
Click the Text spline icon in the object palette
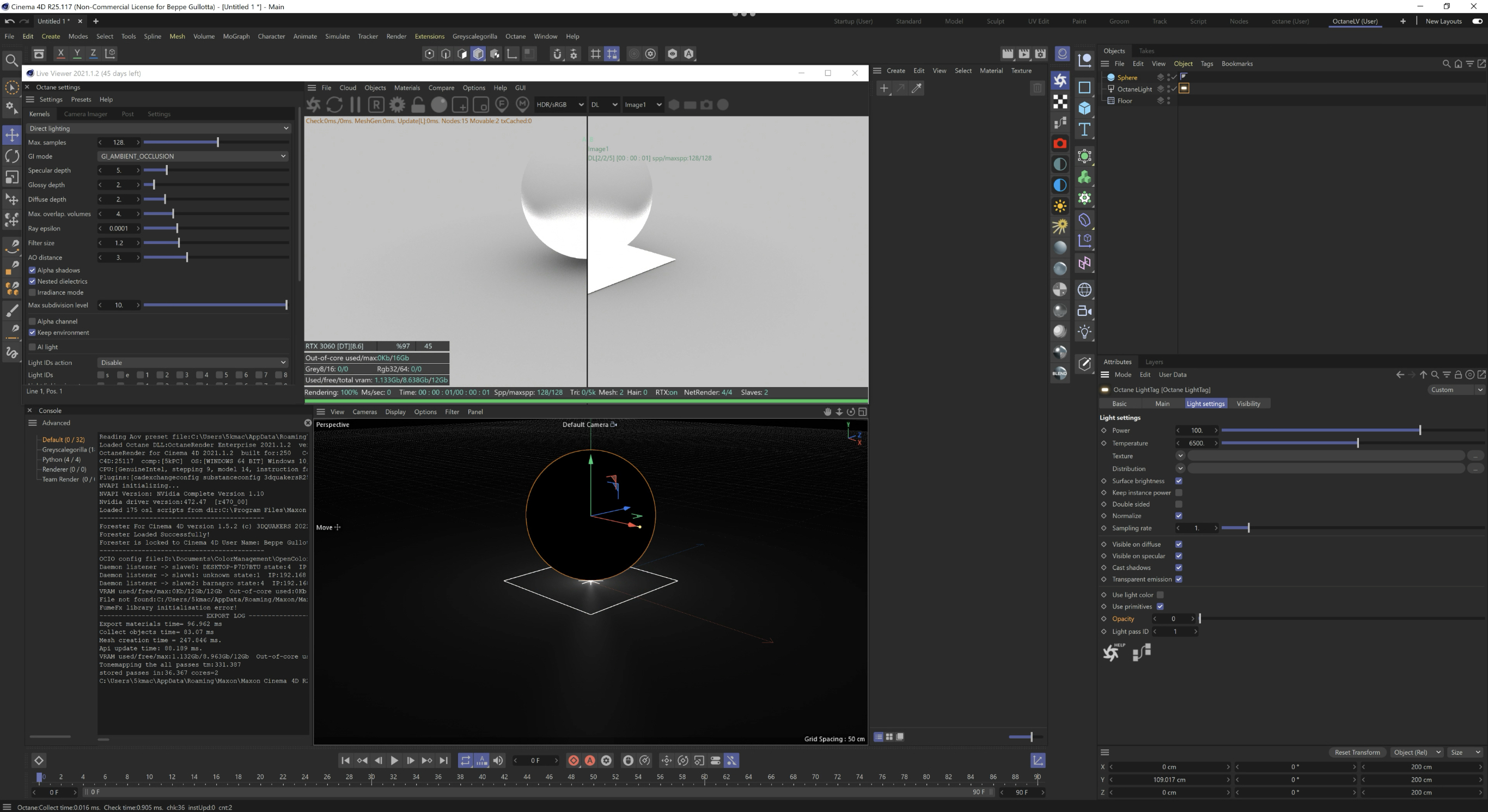(x=1084, y=130)
